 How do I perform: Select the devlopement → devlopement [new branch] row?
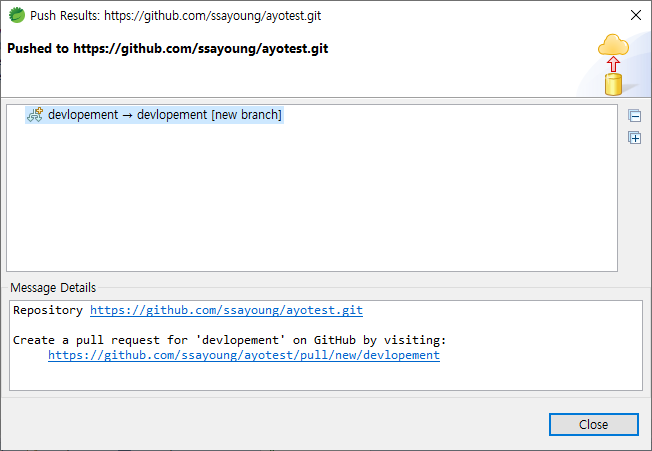click(154, 115)
